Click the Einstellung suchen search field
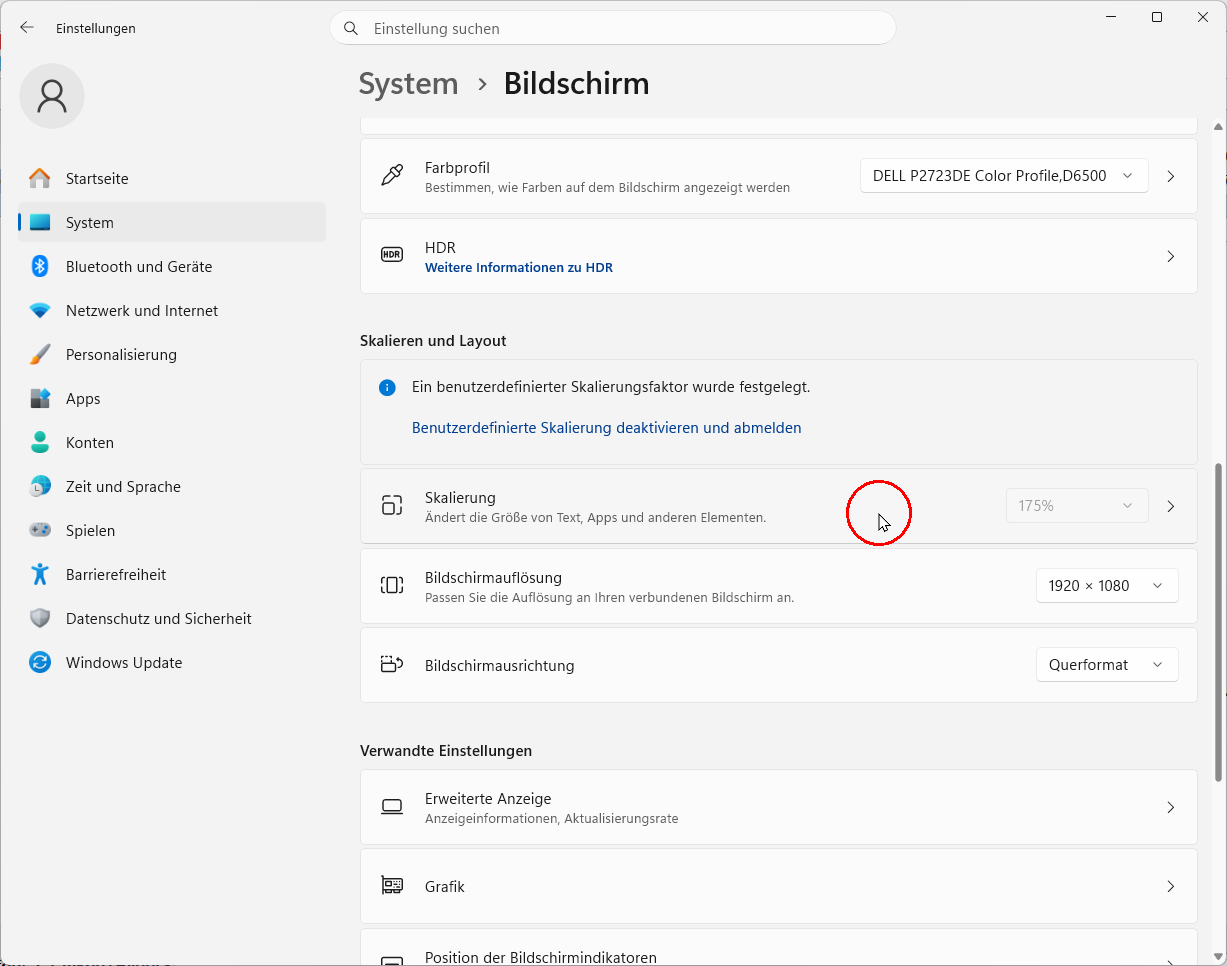This screenshot has width=1227, height=966. [613, 29]
